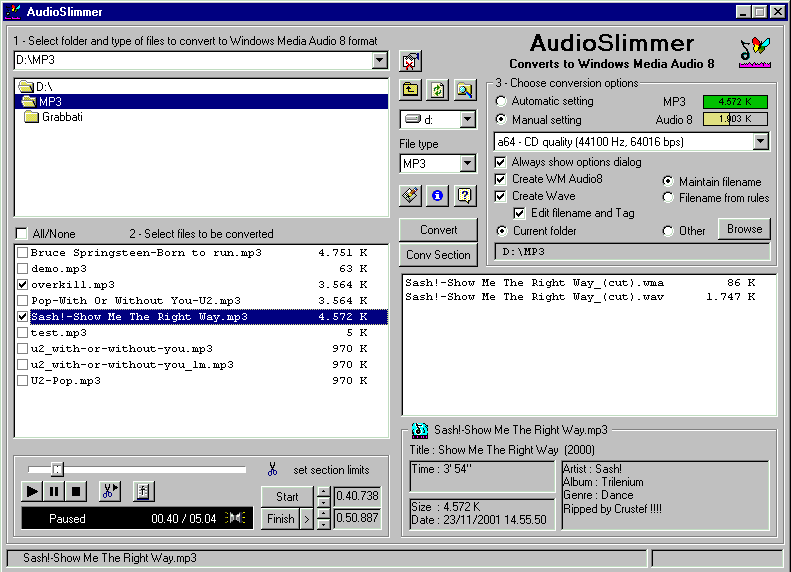791x572 pixels.
Task: Click the Browse button
Action: [x=744, y=229]
